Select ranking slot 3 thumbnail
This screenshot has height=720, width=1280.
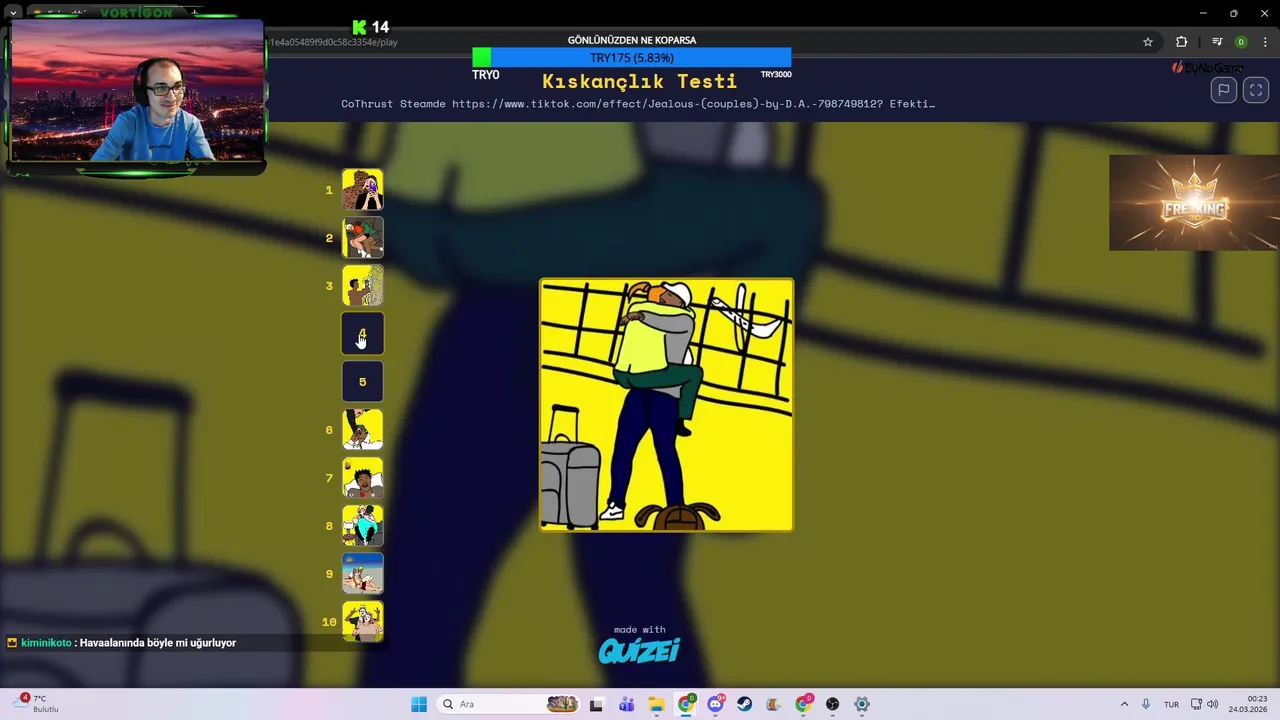[363, 286]
